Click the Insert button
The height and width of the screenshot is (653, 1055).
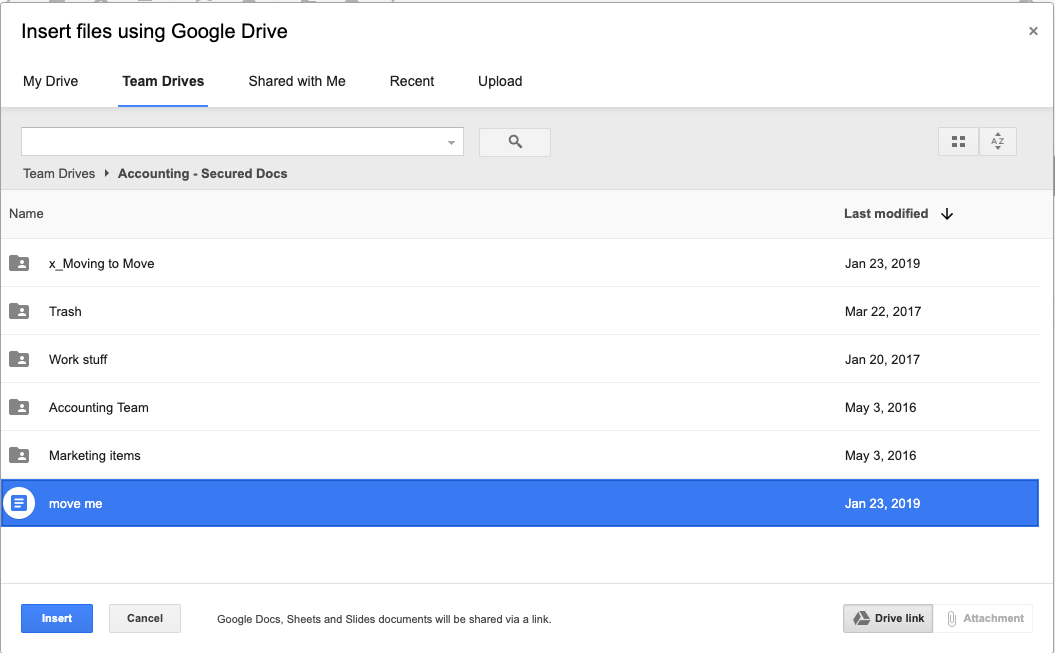pyautogui.click(x=56, y=618)
